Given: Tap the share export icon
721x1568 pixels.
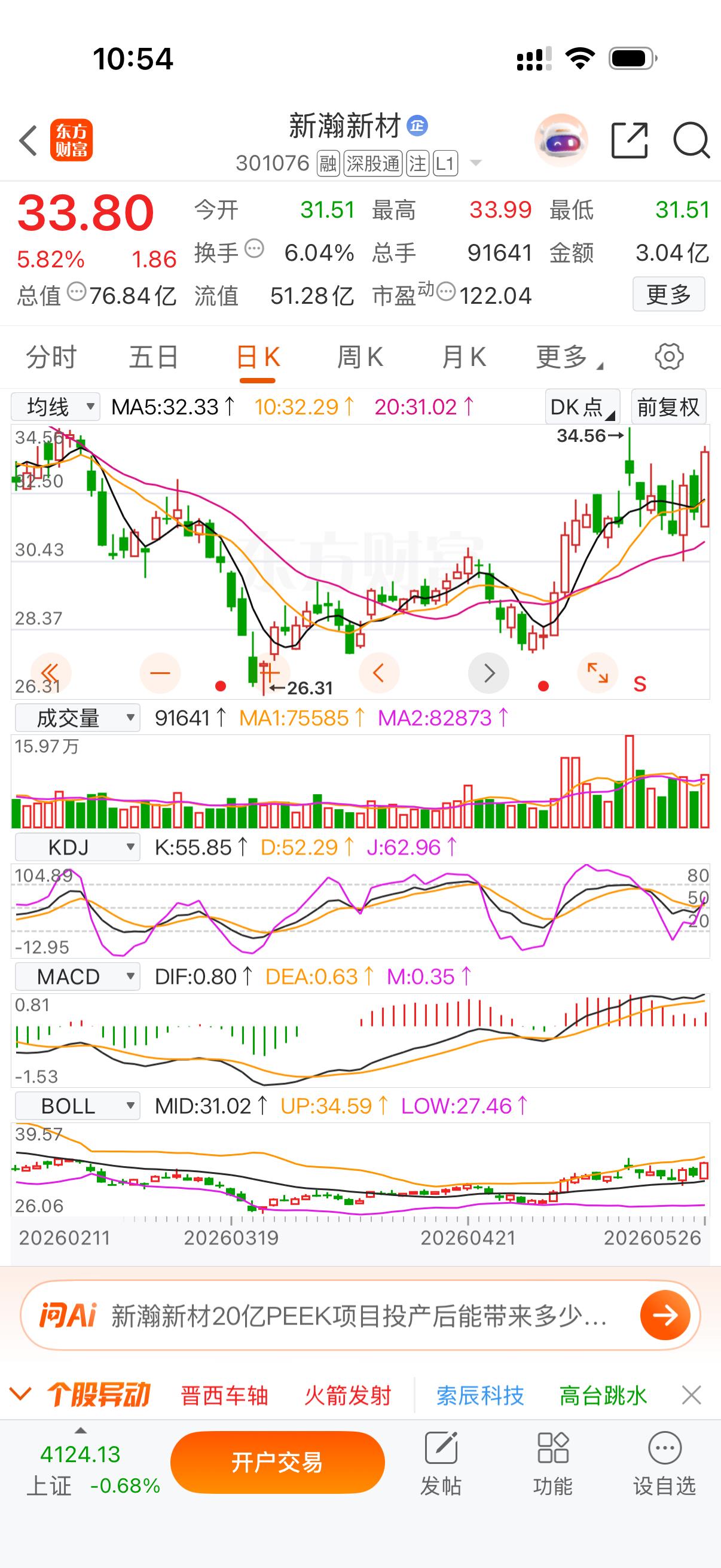Looking at the screenshot, I should (629, 140).
